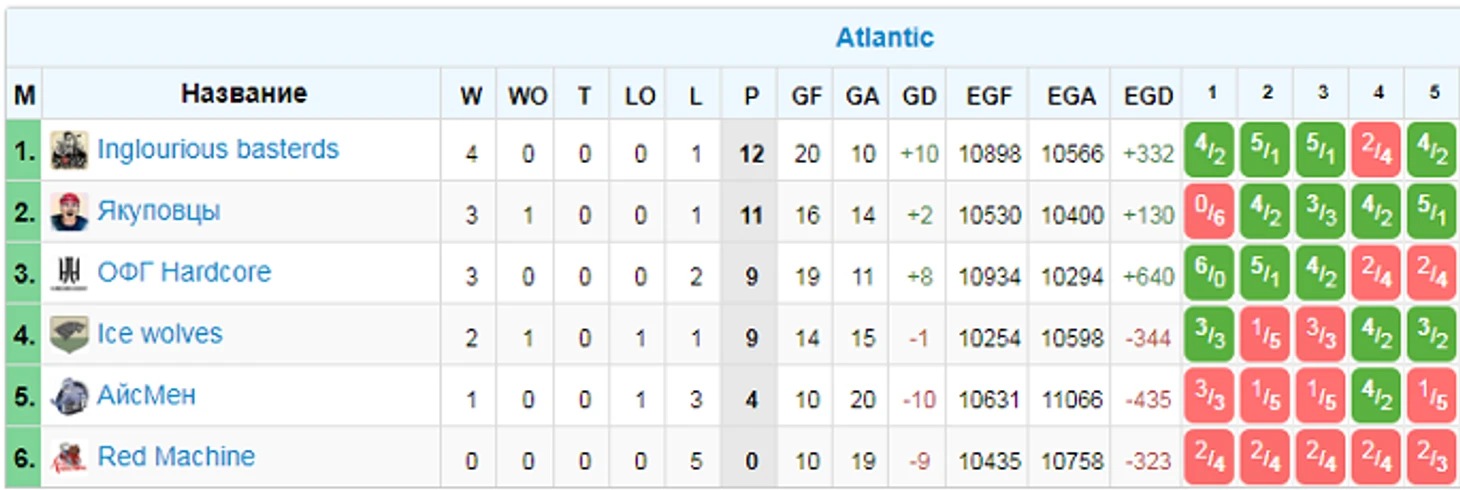Click the Inglourious basterds team logo icon
The width and height of the screenshot is (1460, 490).
[69, 151]
